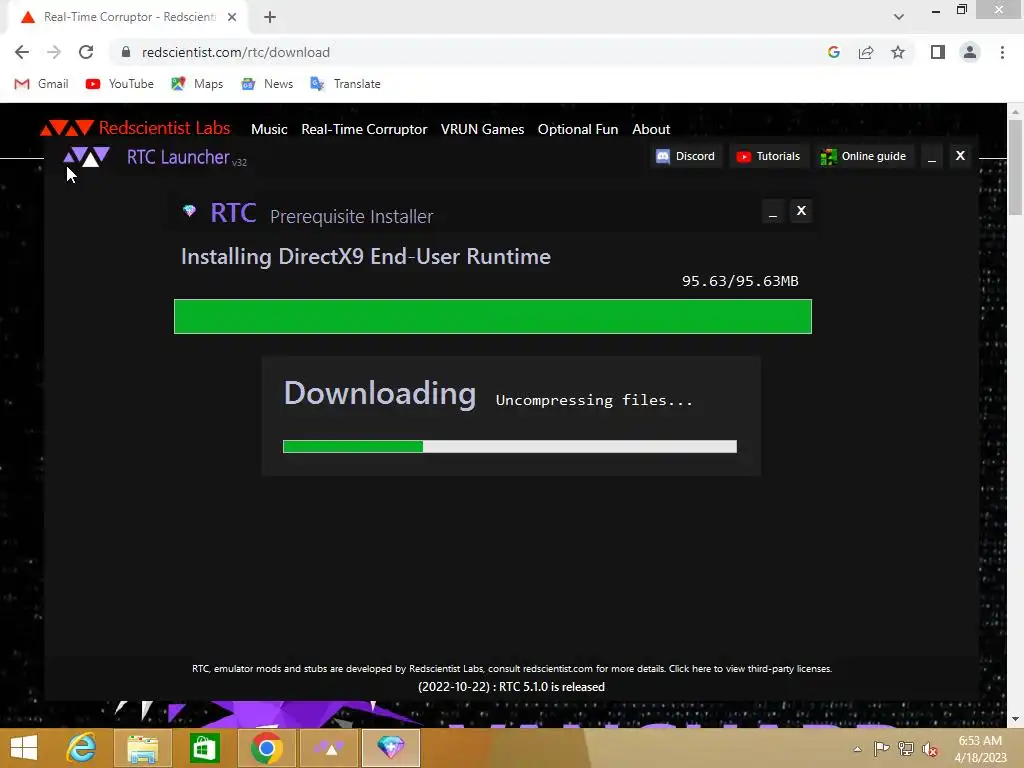Click the Google icon in address bar
Image resolution: width=1024 pixels, height=768 pixels.
833,52
